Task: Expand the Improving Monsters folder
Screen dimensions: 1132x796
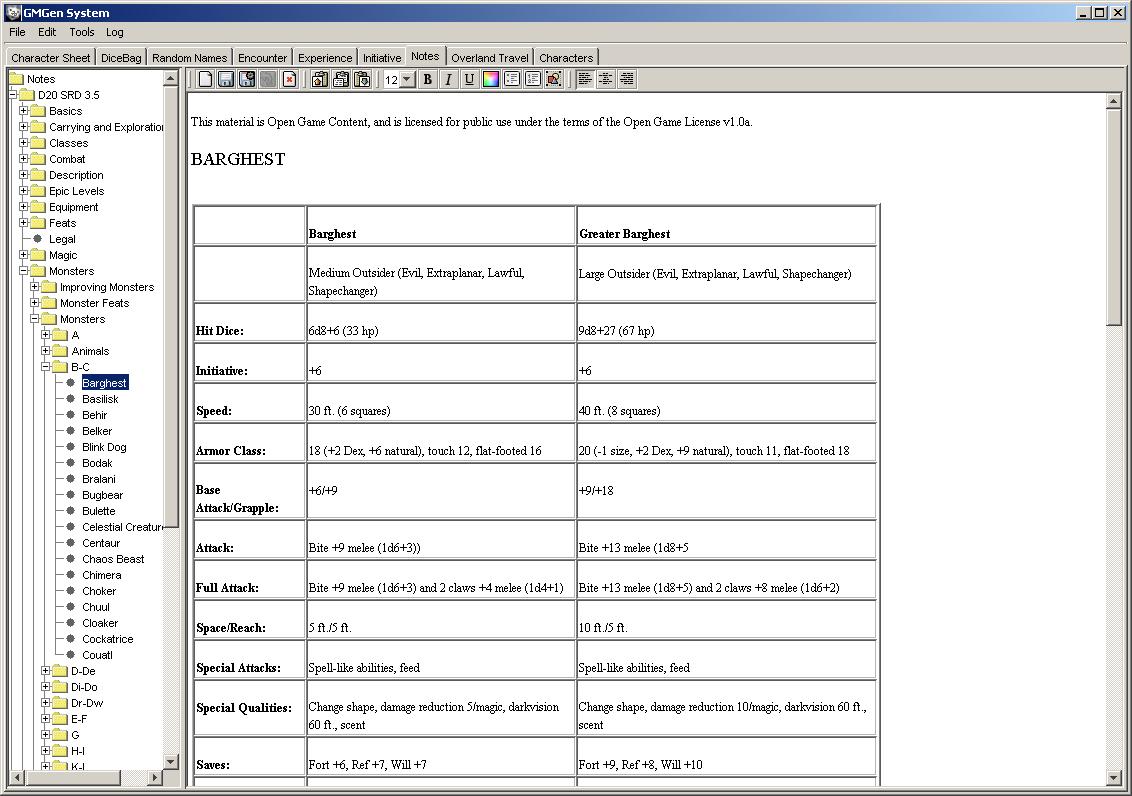Action: (35, 287)
